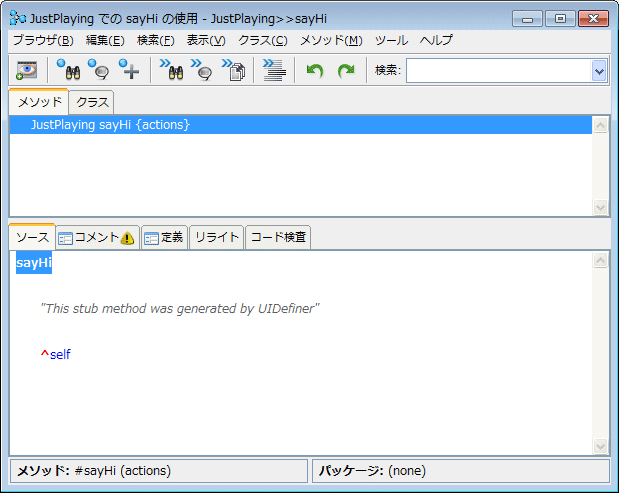Open the ヘルプ menu
This screenshot has width=619, height=493.
436,40
